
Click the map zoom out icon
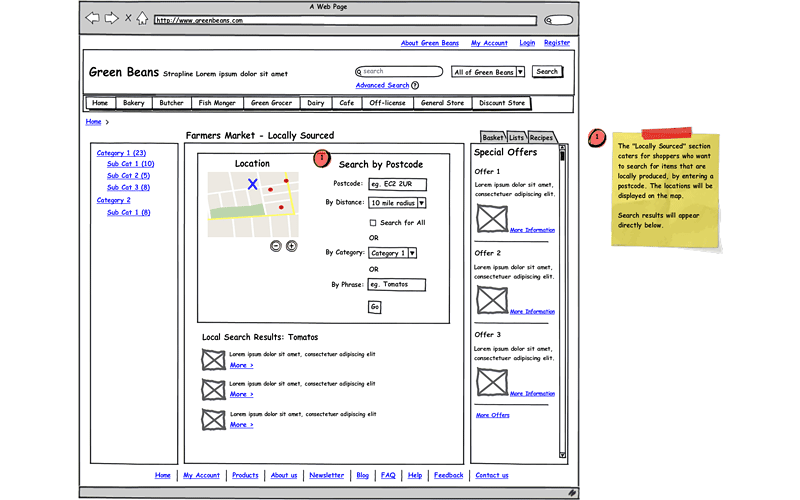[276, 246]
